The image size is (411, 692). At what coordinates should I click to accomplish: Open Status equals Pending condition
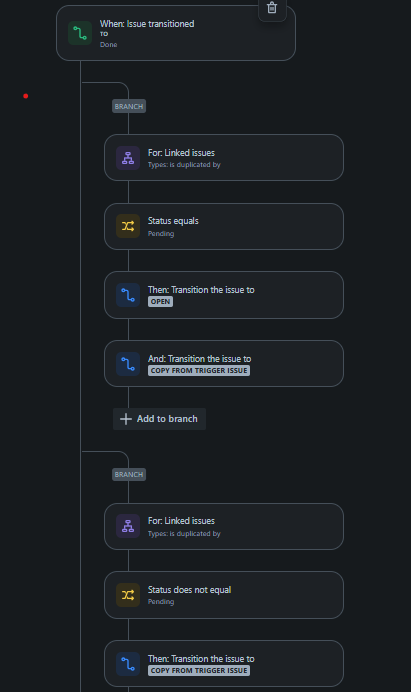pyautogui.click(x=224, y=226)
